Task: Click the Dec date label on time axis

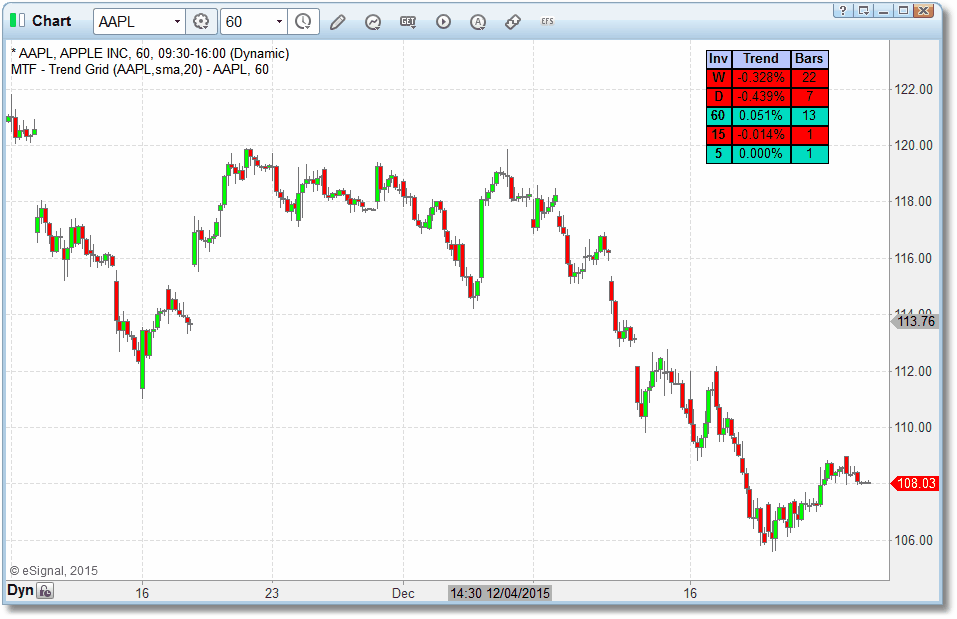Action: point(403,593)
